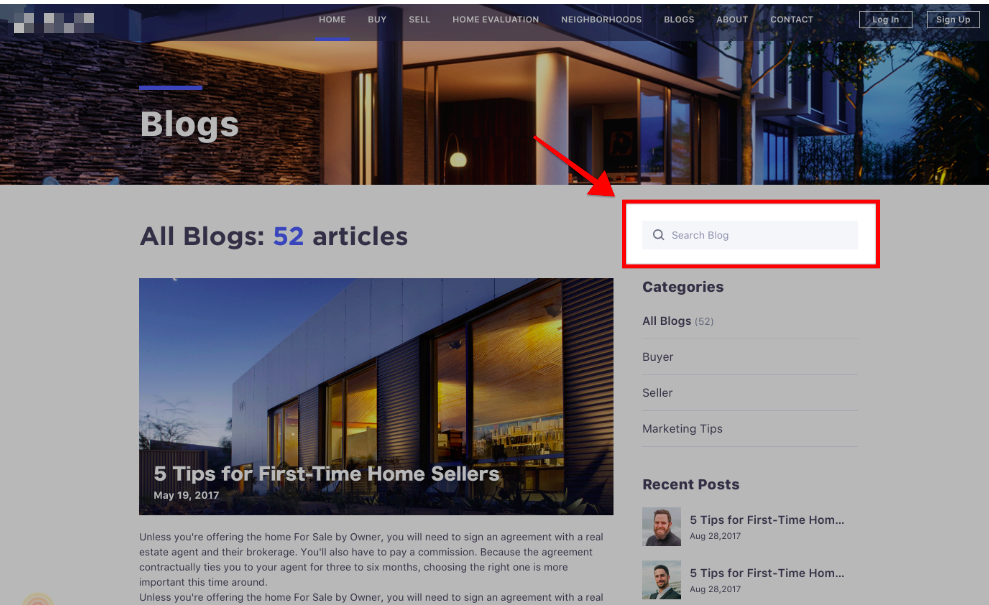Viewport: 989px width, 605px height.
Task: Click the search magnifier icon
Action: coord(658,235)
